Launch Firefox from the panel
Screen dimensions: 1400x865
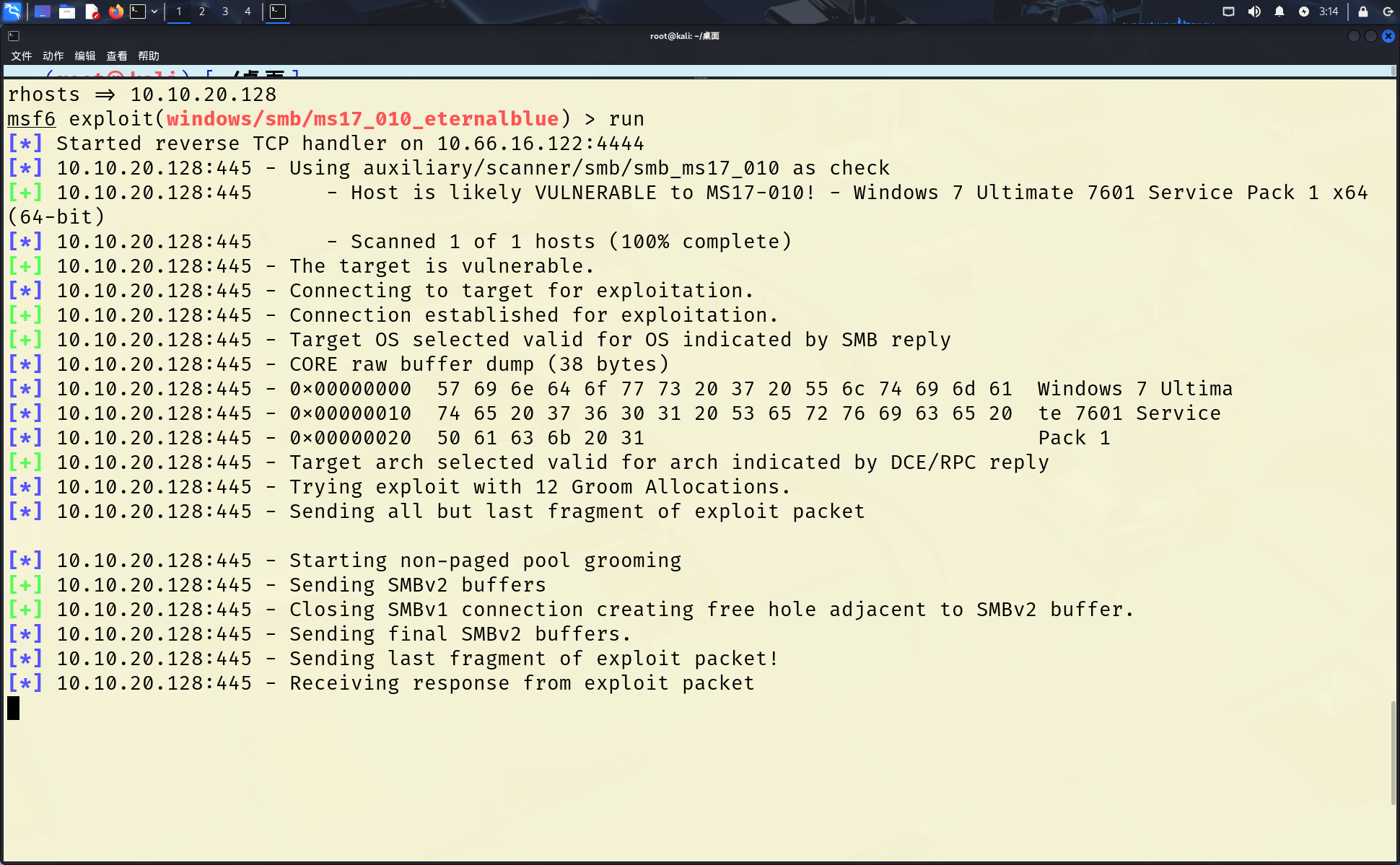tap(115, 12)
